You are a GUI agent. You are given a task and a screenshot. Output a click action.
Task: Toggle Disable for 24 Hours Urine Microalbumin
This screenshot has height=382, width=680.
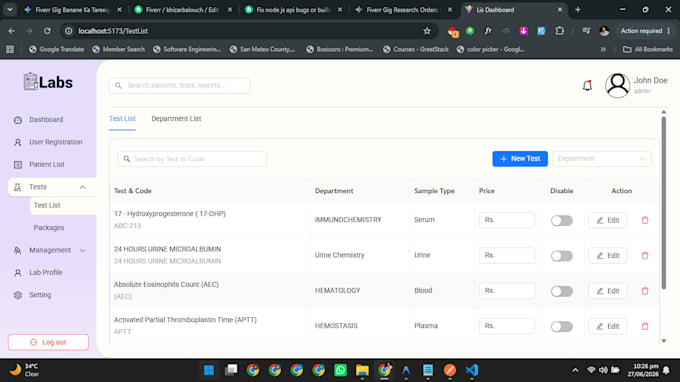562,256
